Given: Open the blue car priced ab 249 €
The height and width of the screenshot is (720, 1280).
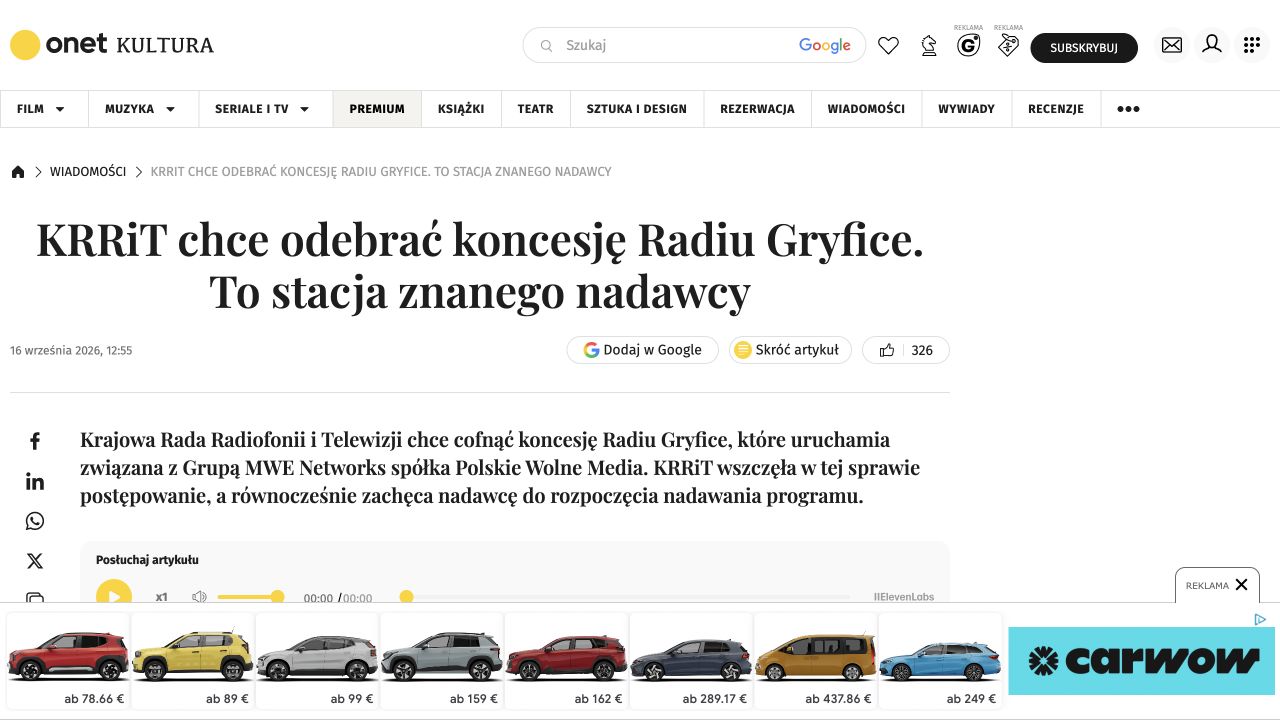Looking at the screenshot, I should pos(940,661).
